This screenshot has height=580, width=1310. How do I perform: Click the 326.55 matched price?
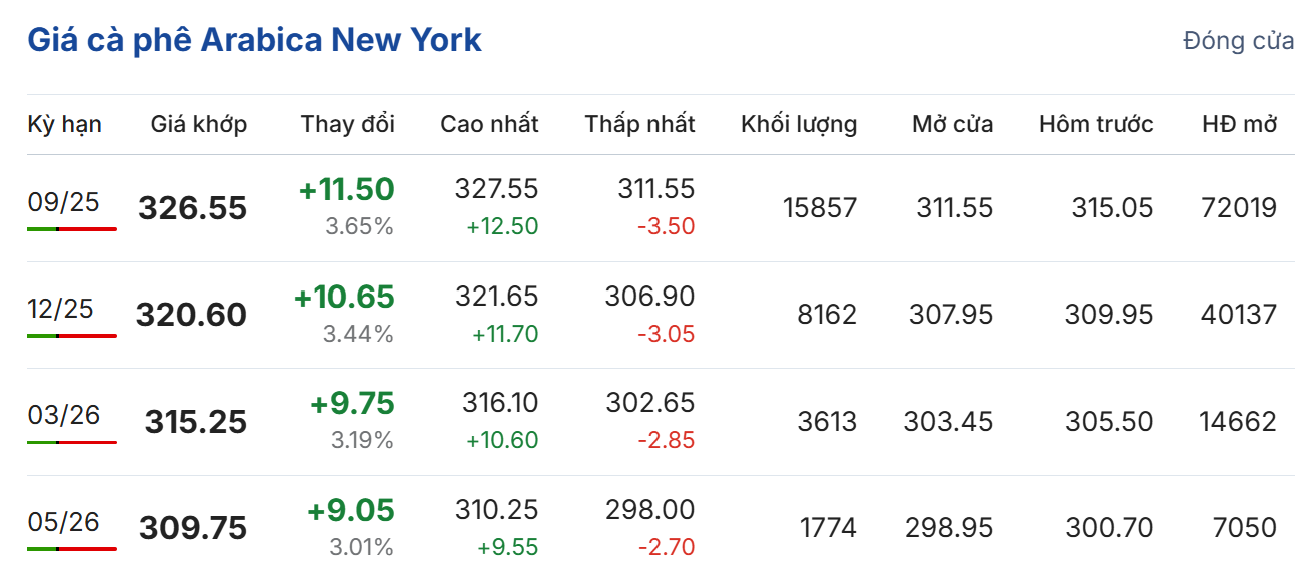point(192,208)
